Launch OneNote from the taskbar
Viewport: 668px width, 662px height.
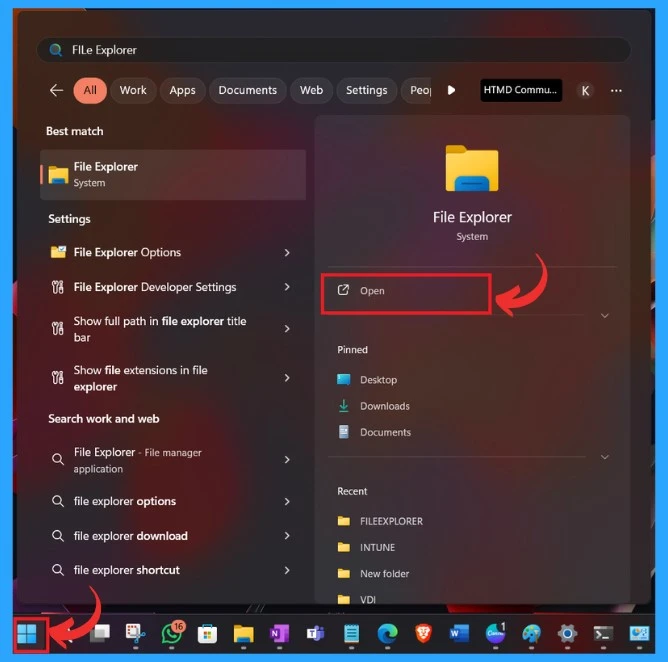click(279, 634)
